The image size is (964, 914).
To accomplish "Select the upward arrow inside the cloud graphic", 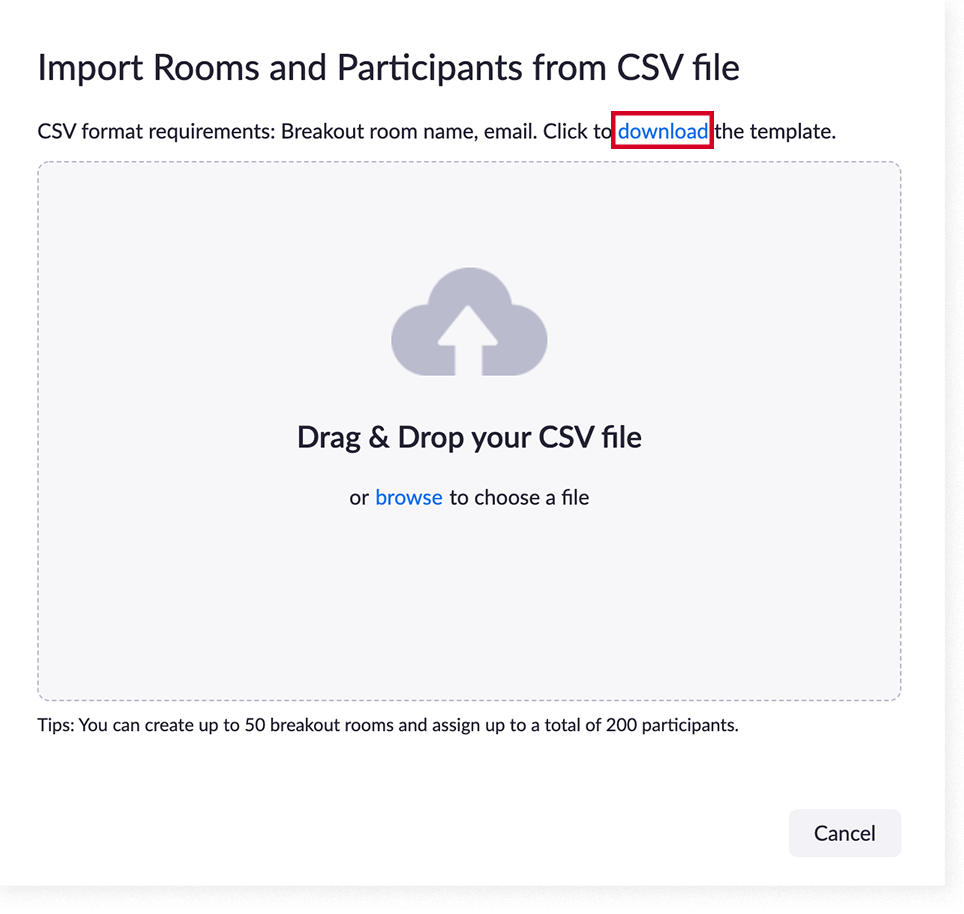I will [x=468, y=335].
